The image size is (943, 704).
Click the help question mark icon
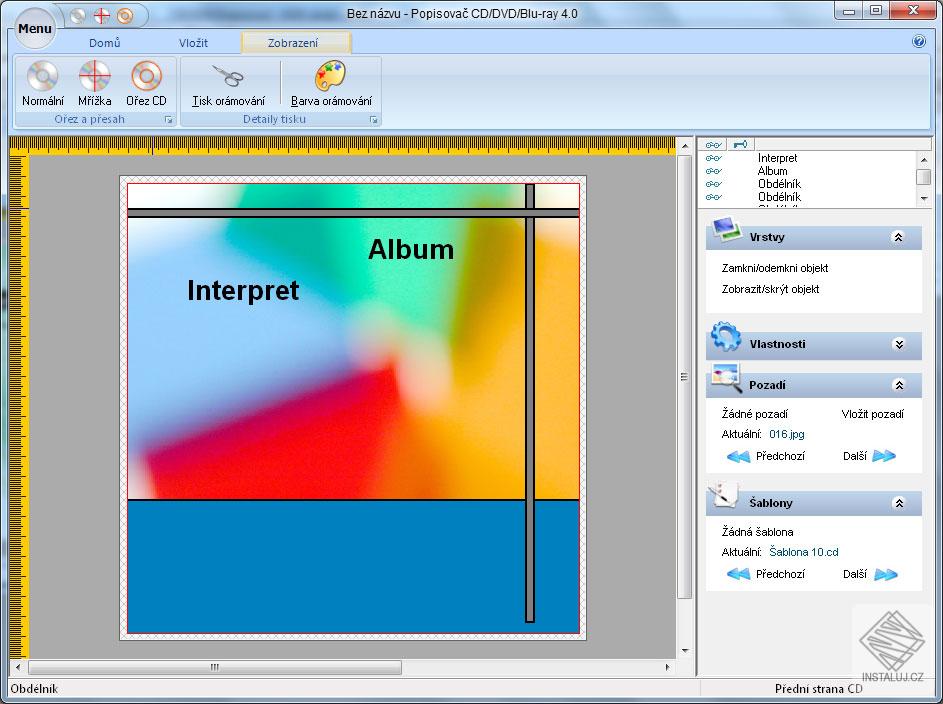pyautogui.click(x=919, y=42)
